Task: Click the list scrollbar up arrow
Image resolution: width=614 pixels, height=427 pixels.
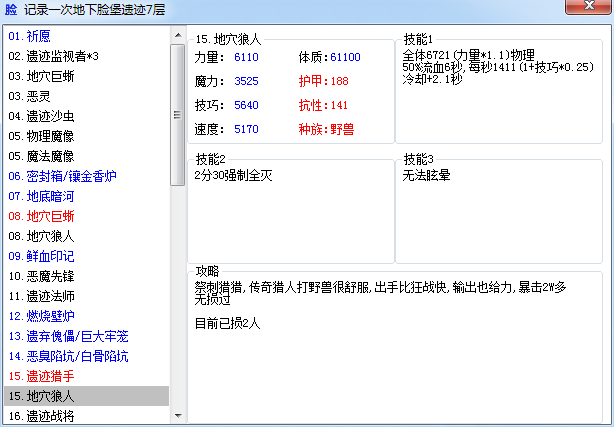Action: point(178,35)
